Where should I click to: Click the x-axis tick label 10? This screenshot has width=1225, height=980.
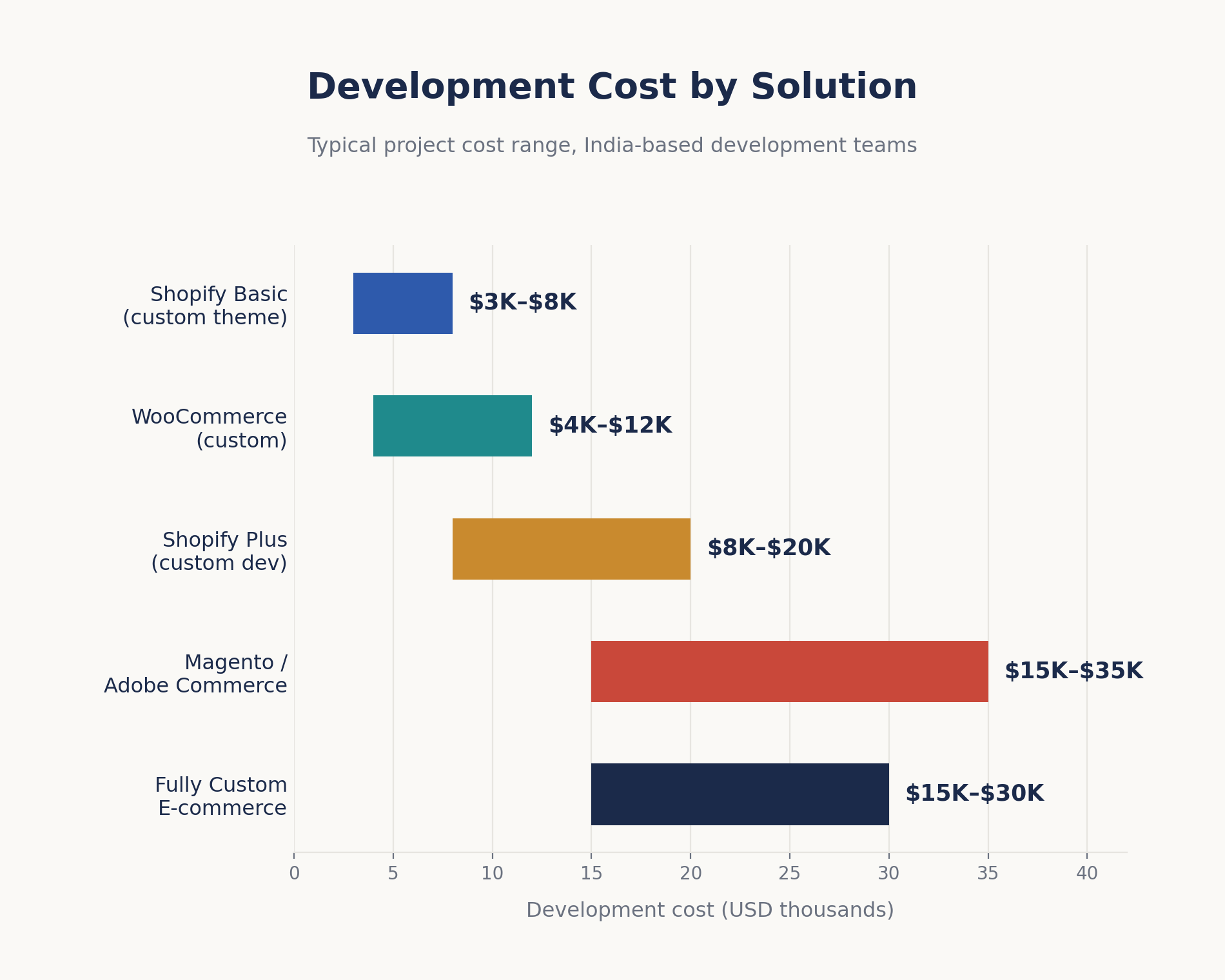492,874
